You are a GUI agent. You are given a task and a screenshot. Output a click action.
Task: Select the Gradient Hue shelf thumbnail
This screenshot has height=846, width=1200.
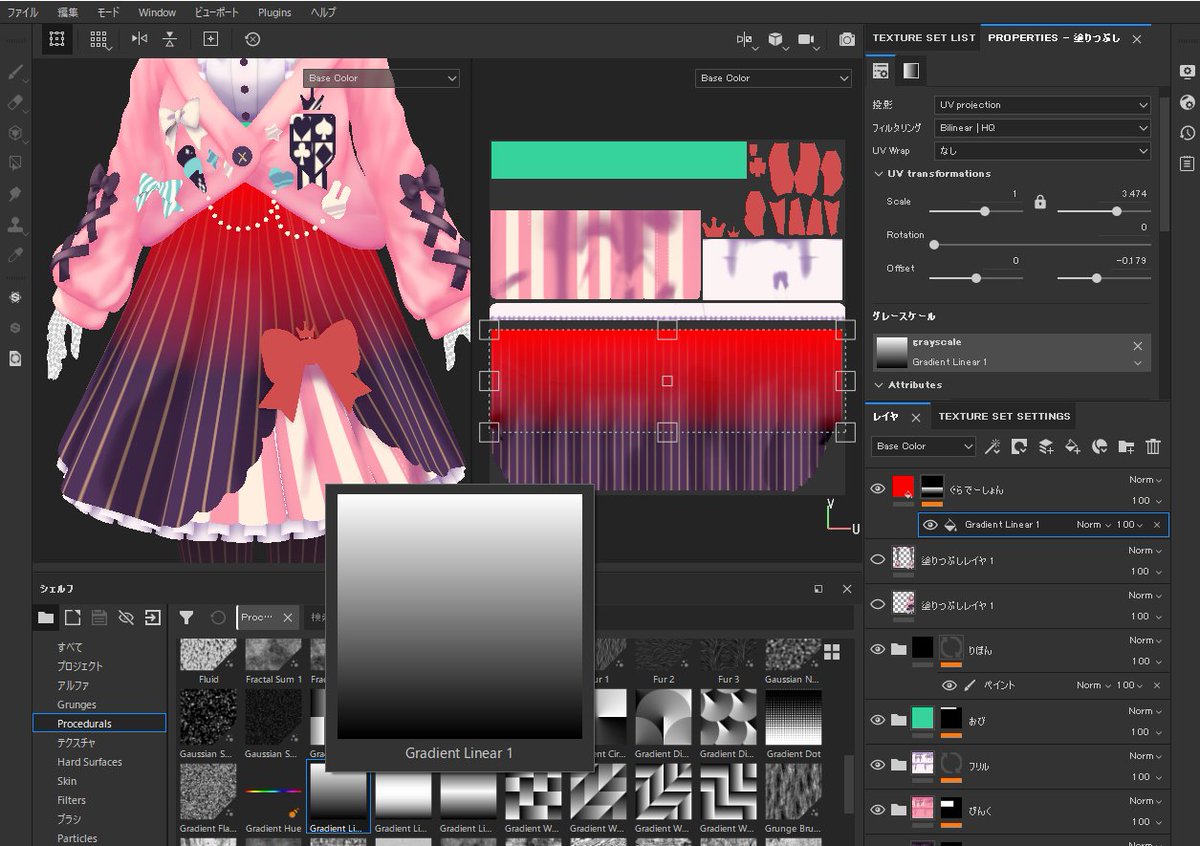pyautogui.click(x=273, y=792)
